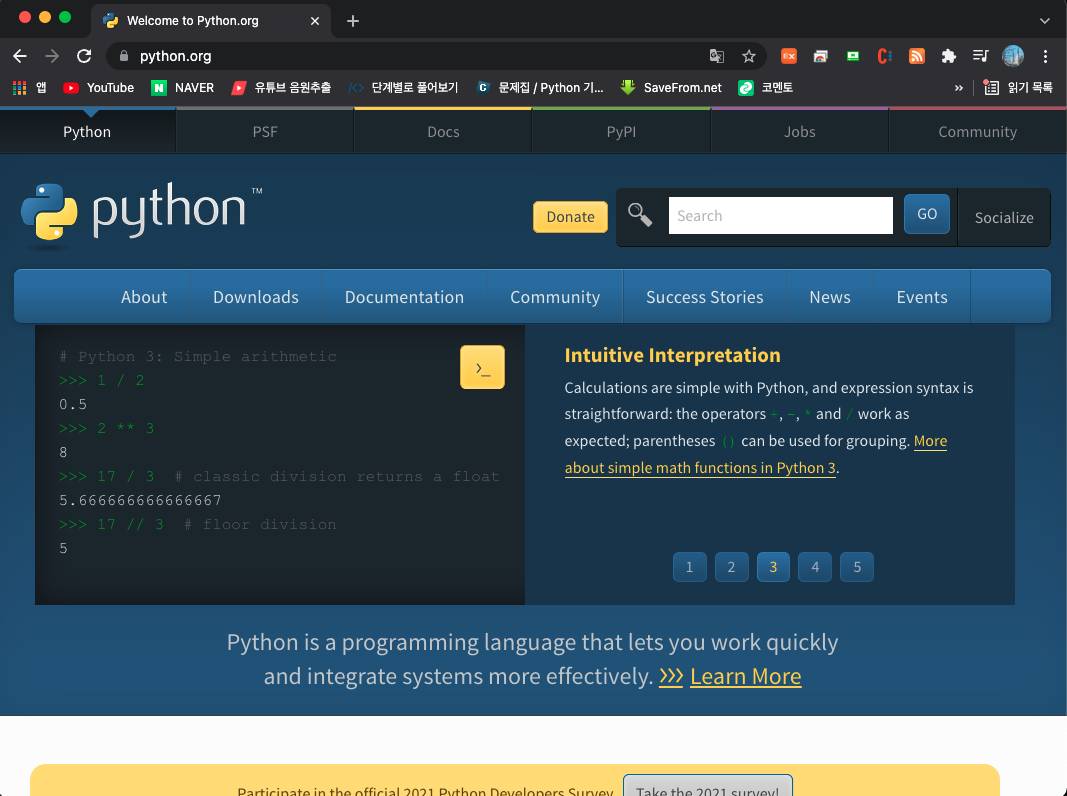The width and height of the screenshot is (1067, 796).
Task: Bookmark this page with the star icon
Action: 749,56
